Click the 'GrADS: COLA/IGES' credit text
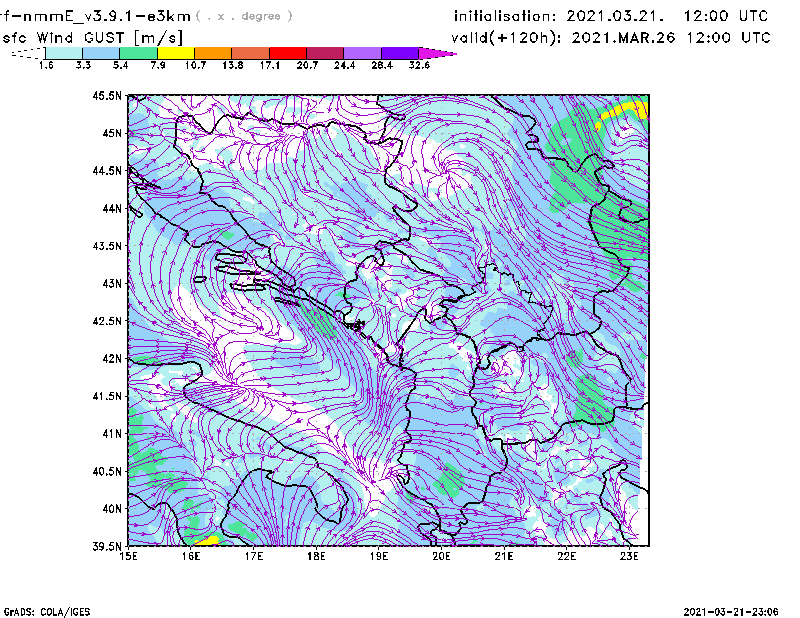 click(47, 612)
